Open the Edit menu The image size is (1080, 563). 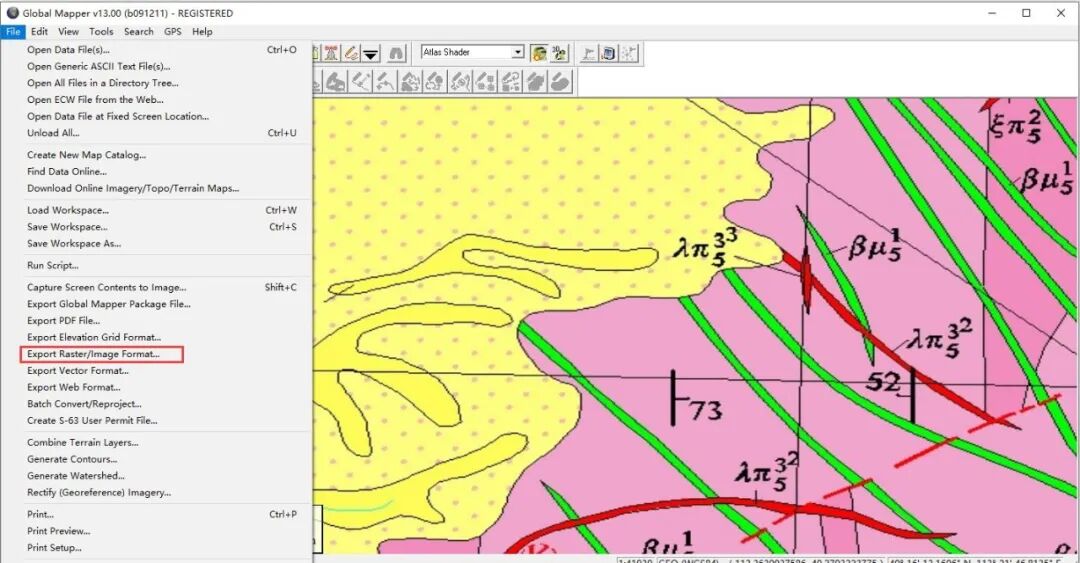(39, 32)
